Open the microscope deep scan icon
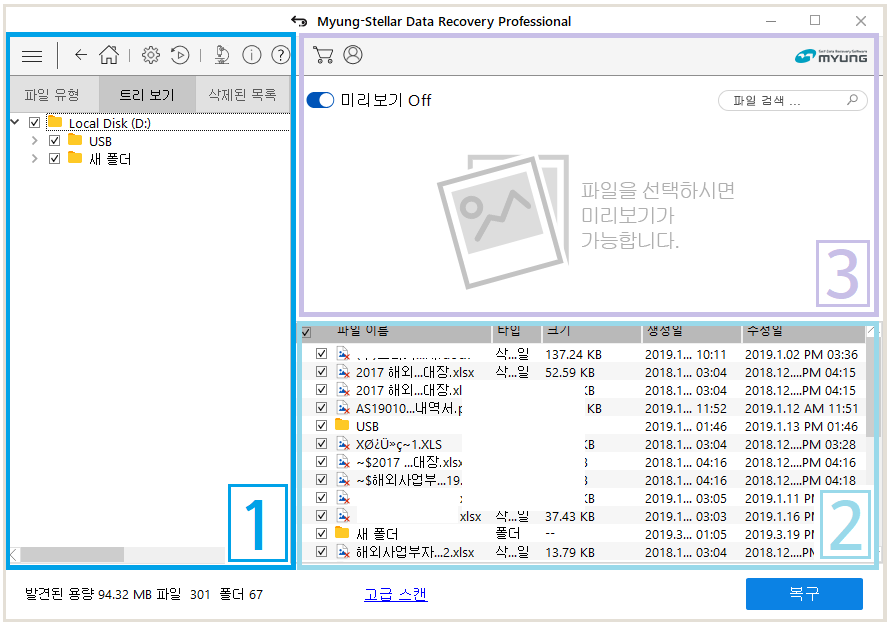 (222, 55)
